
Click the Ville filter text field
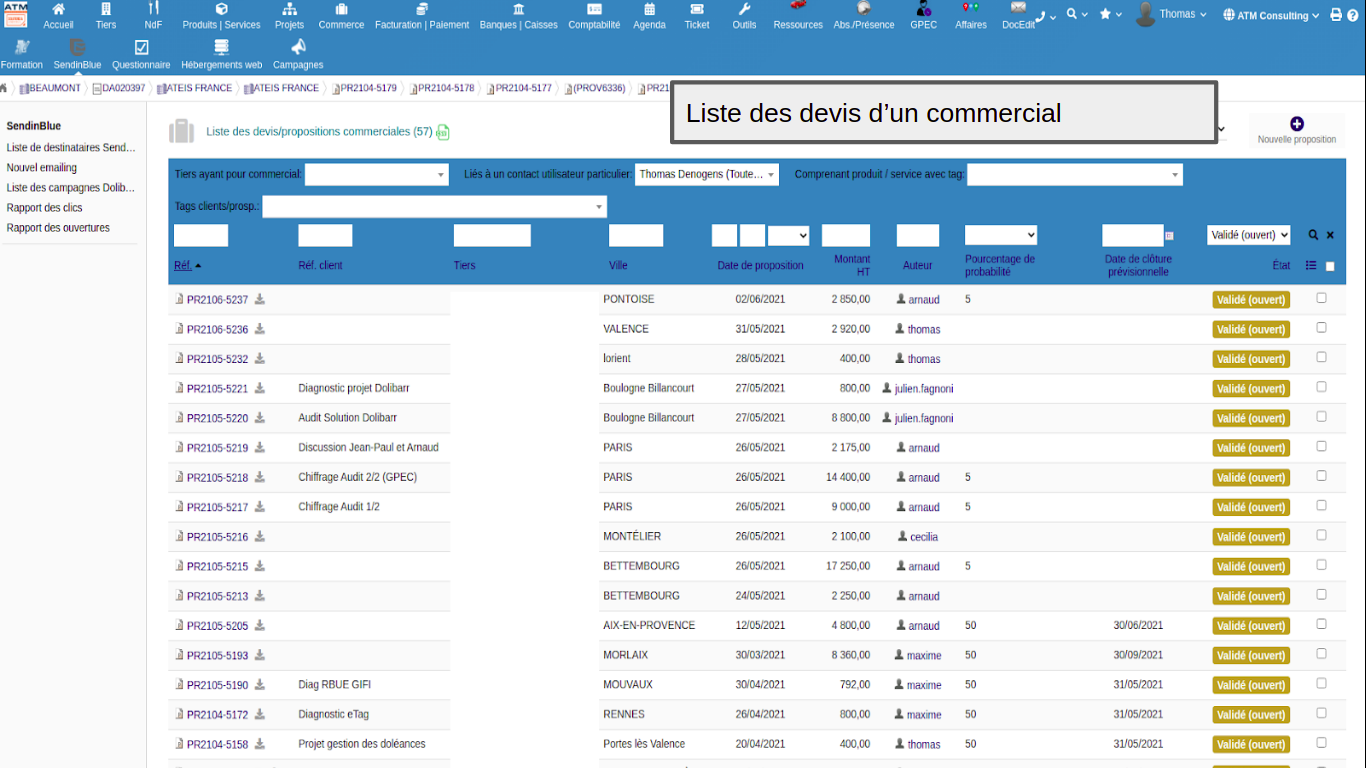[635, 236]
